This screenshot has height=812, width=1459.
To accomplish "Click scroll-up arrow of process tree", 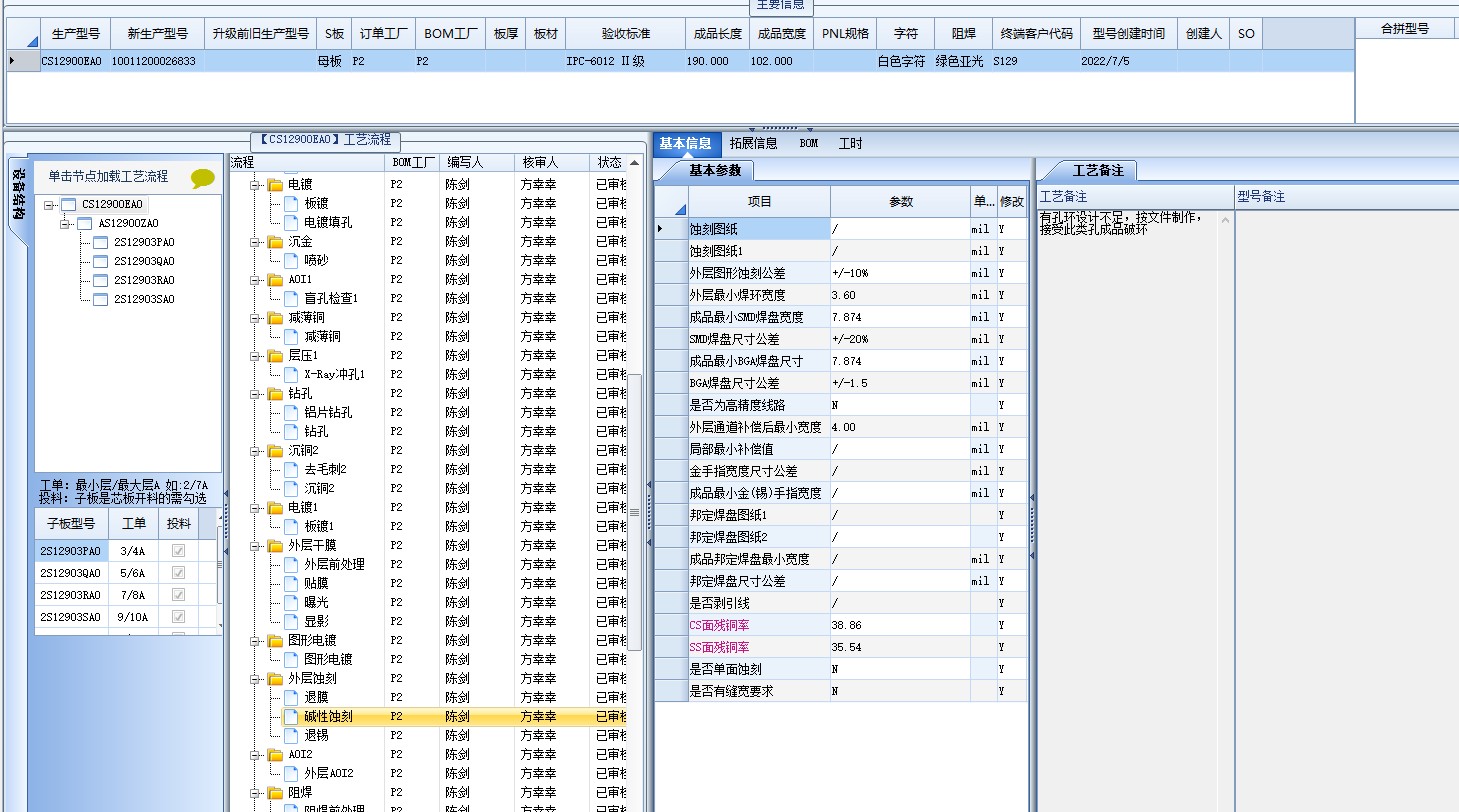I will (x=635, y=162).
